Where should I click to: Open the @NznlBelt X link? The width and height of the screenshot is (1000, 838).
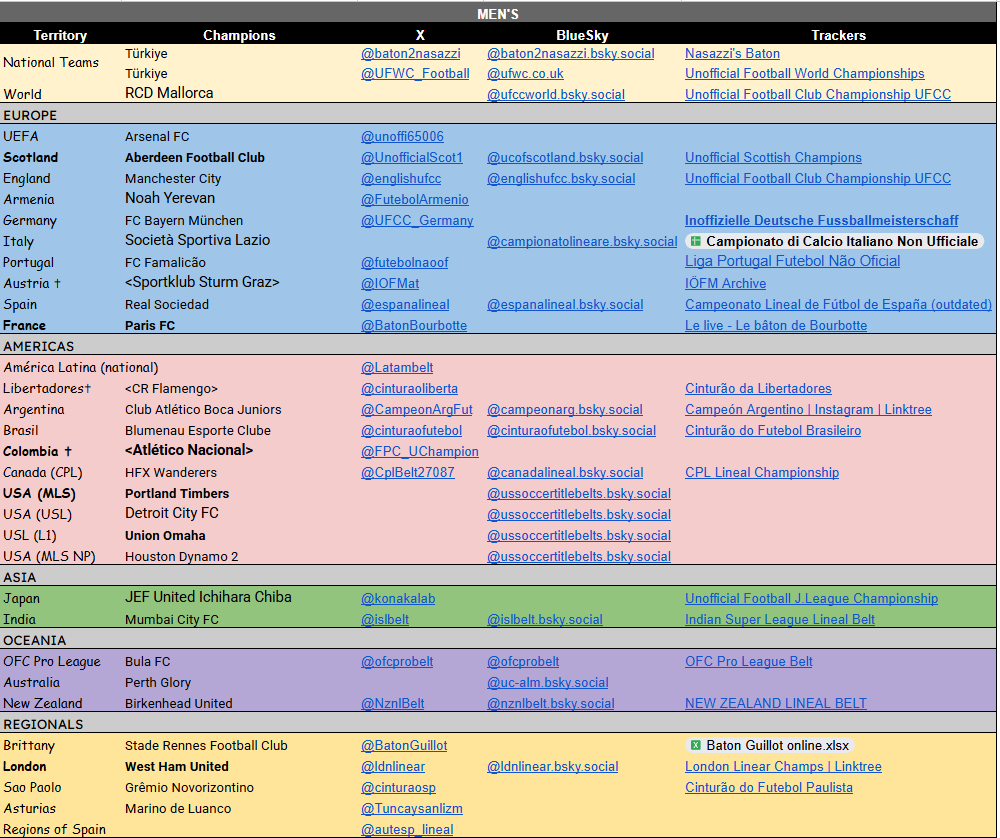click(x=392, y=705)
